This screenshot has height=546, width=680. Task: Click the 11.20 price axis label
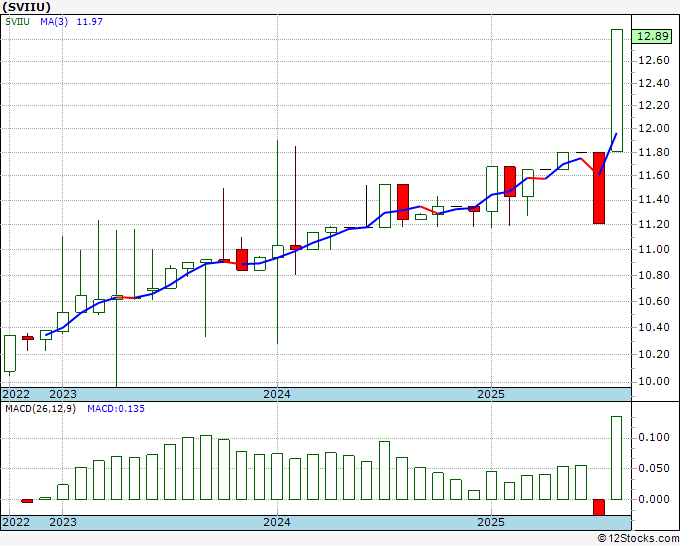pos(654,225)
